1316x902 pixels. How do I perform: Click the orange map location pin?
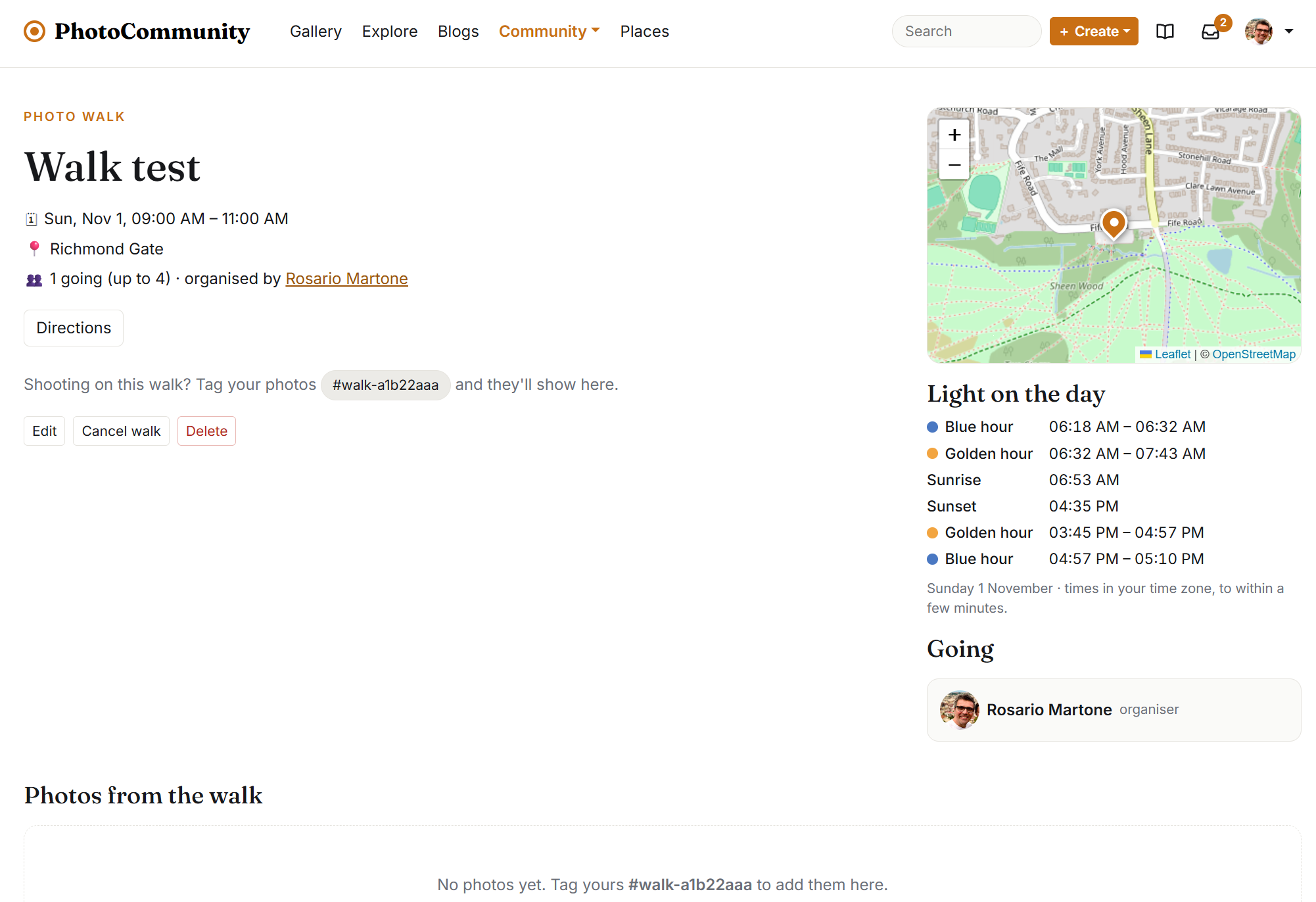click(x=1114, y=225)
